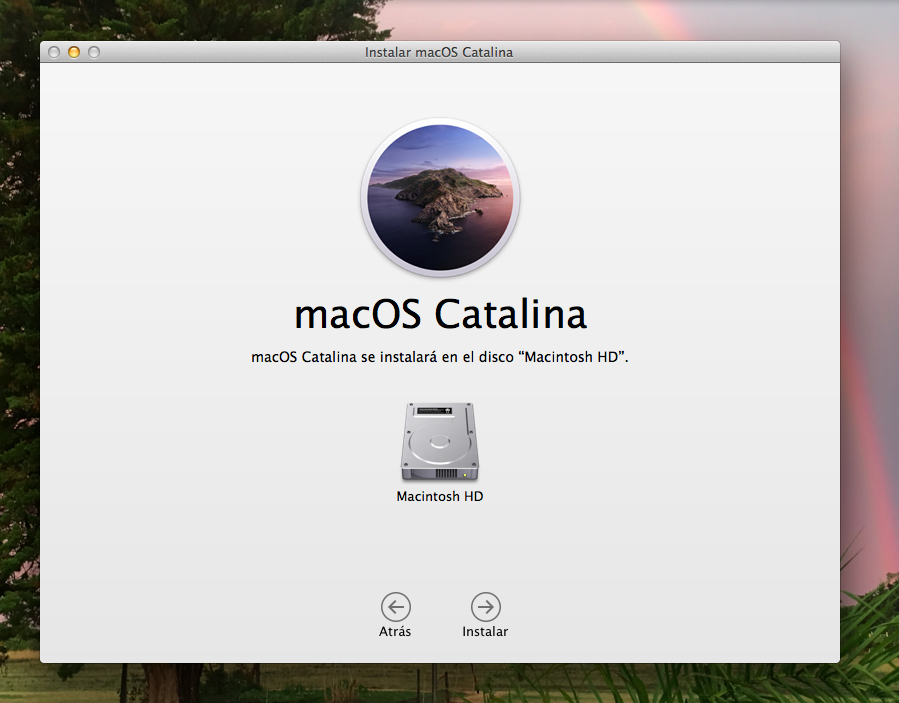Viewport: 899px width, 703px height.
Task: Minimize the installer with the yellow button
Action: coord(74,52)
